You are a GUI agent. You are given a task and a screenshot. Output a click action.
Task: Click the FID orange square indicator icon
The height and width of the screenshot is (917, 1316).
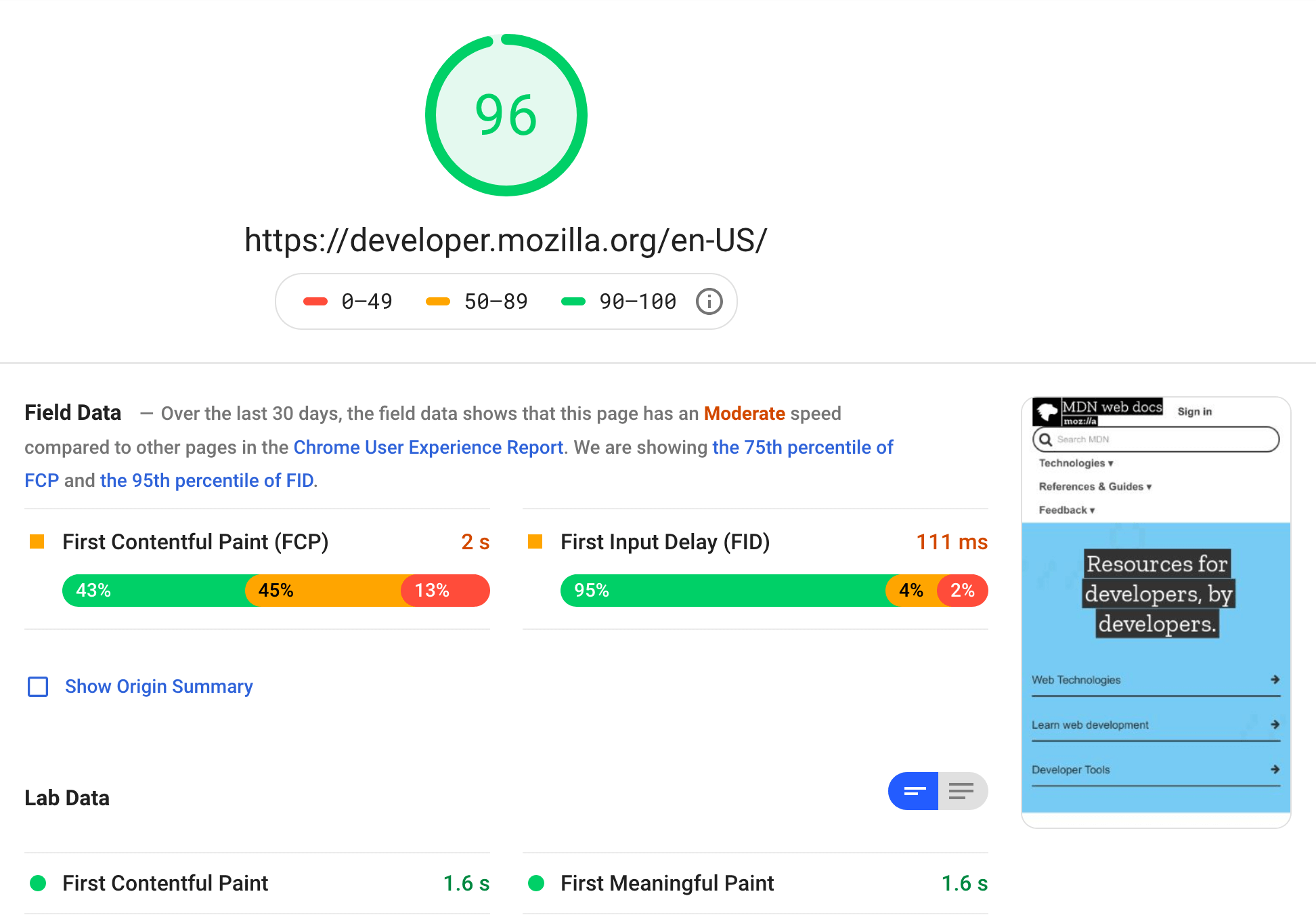536,542
